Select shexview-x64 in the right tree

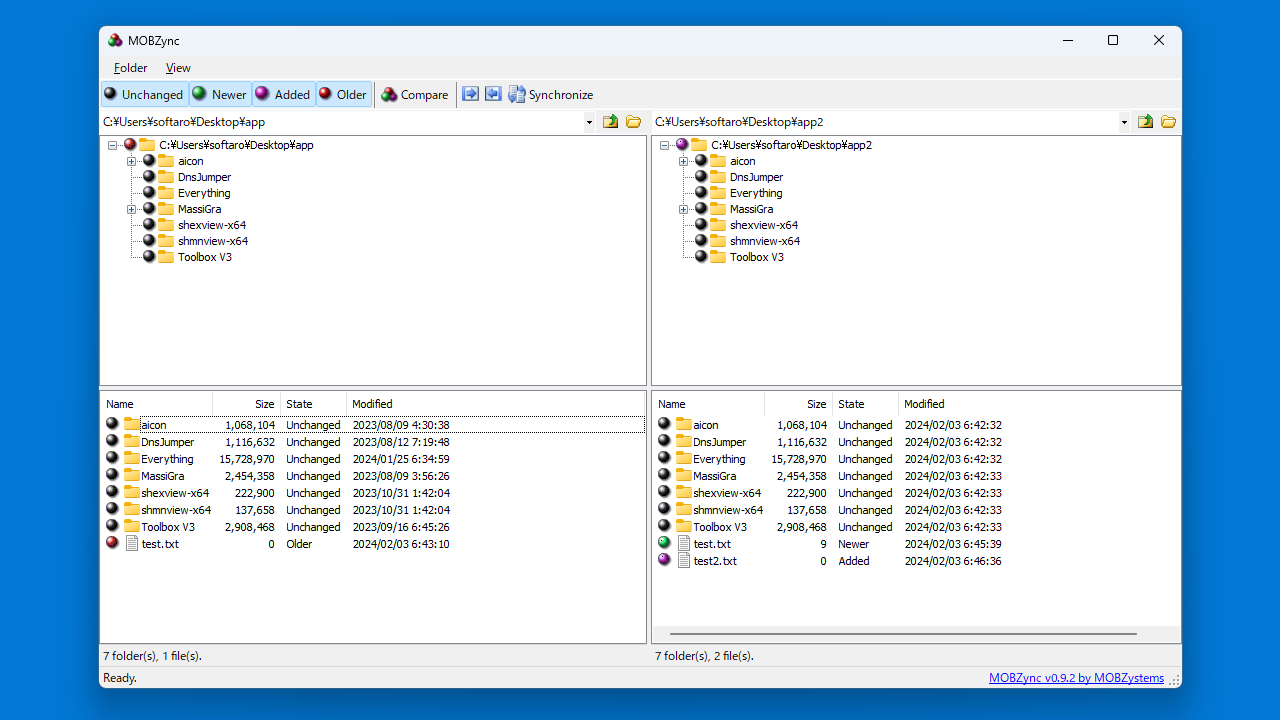click(764, 225)
